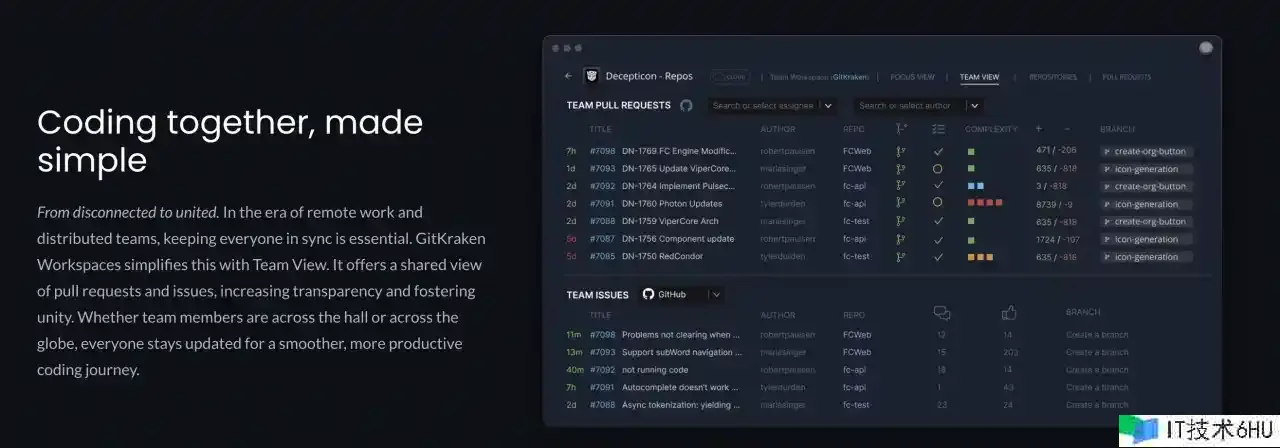This screenshot has width=1280, height=448.
Task: Toggle the Cloud switch near workspace name
Action: 730,76
